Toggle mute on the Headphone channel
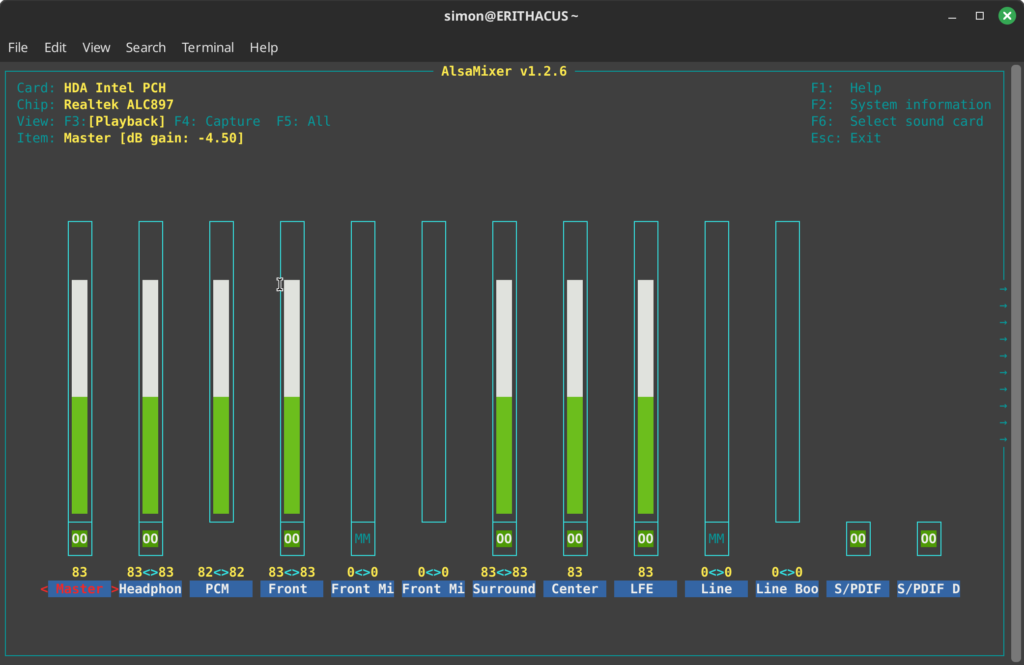This screenshot has height=665, width=1024. click(x=150, y=538)
